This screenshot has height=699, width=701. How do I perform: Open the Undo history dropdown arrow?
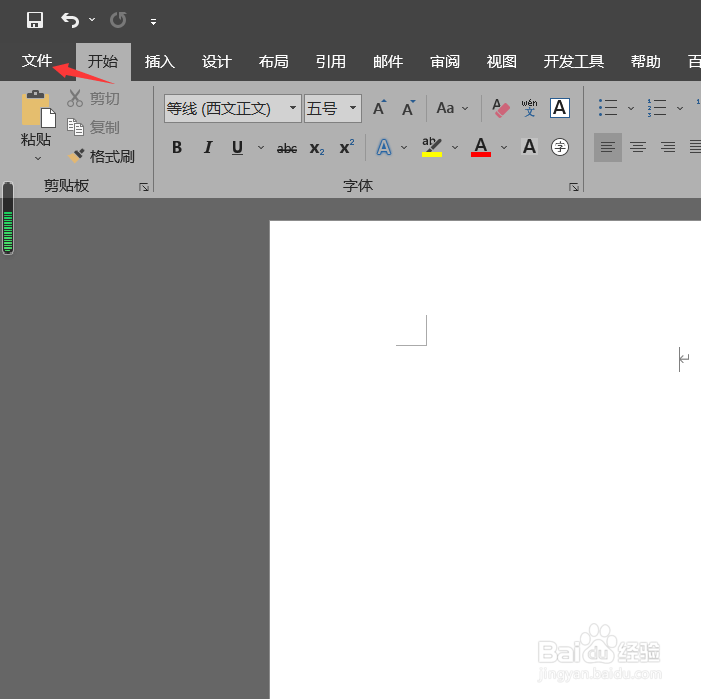coord(92,20)
